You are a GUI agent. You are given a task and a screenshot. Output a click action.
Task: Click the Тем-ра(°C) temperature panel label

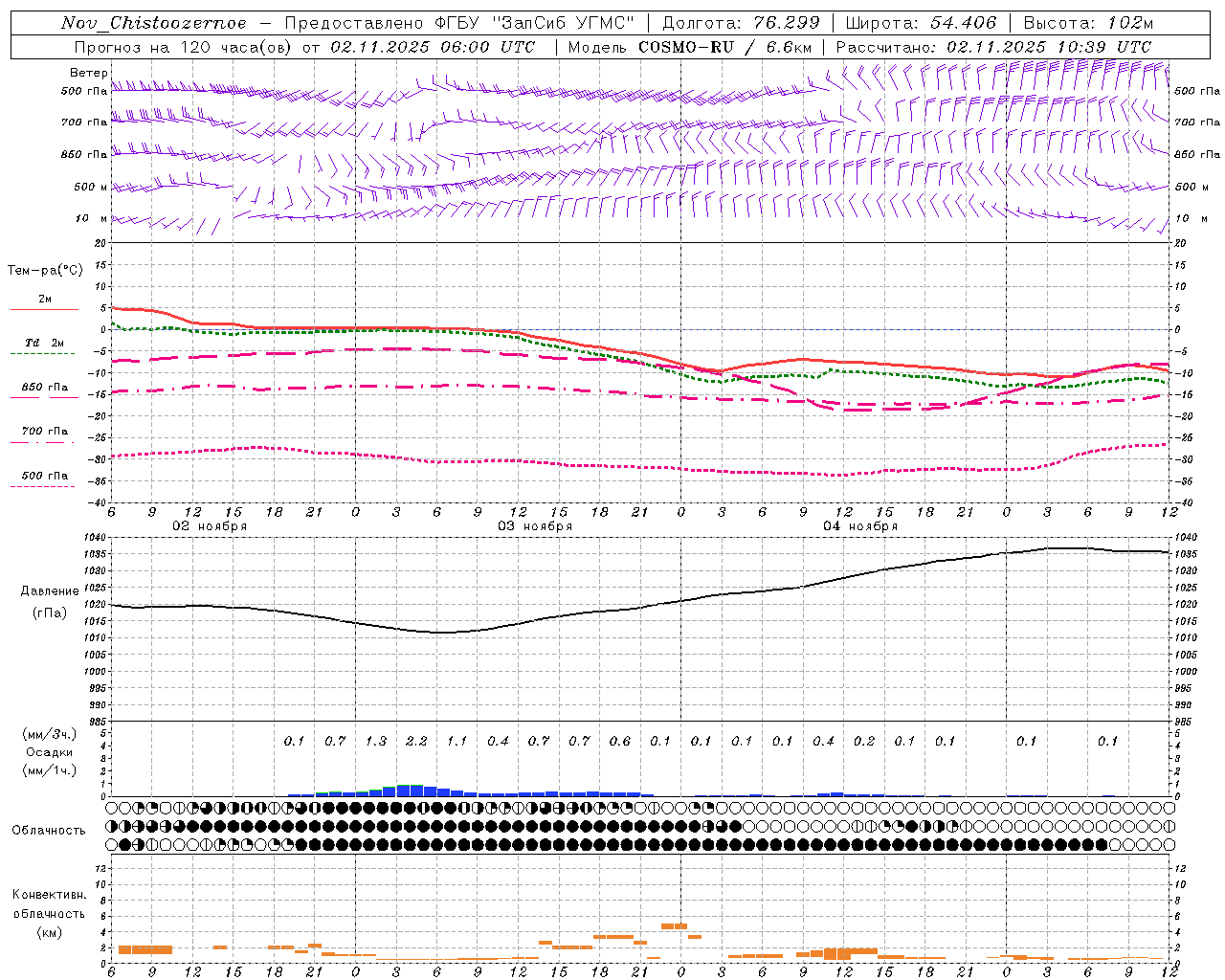click(x=45, y=270)
